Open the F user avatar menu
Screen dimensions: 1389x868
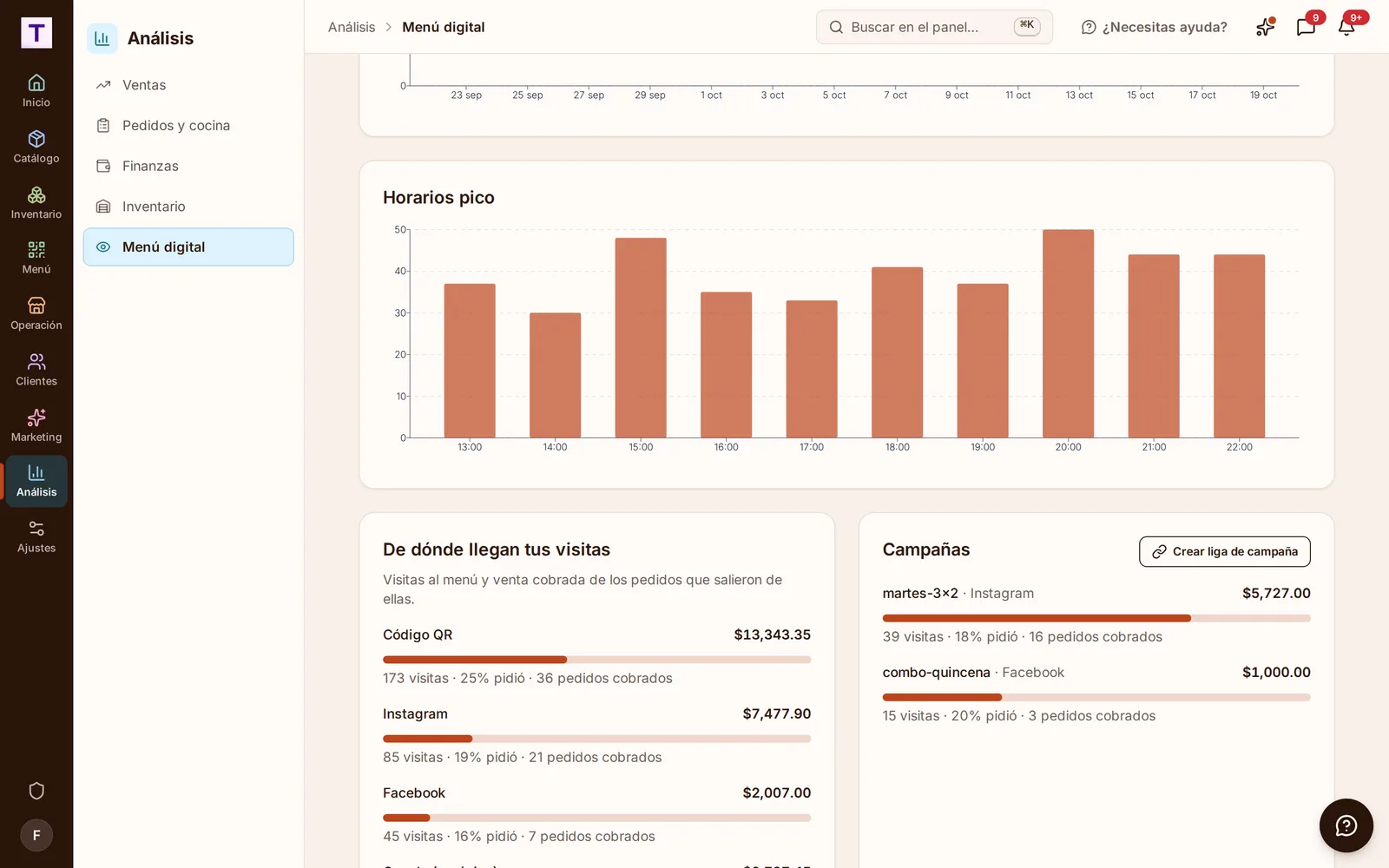(x=36, y=835)
